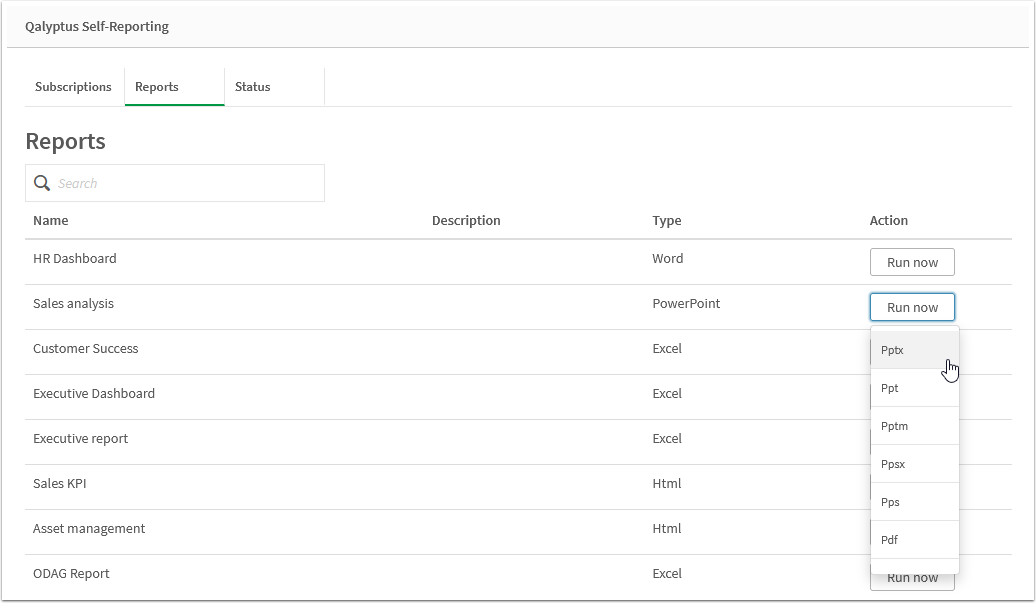Click the Qalyptus Self-Reporting title bar

click(99, 26)
